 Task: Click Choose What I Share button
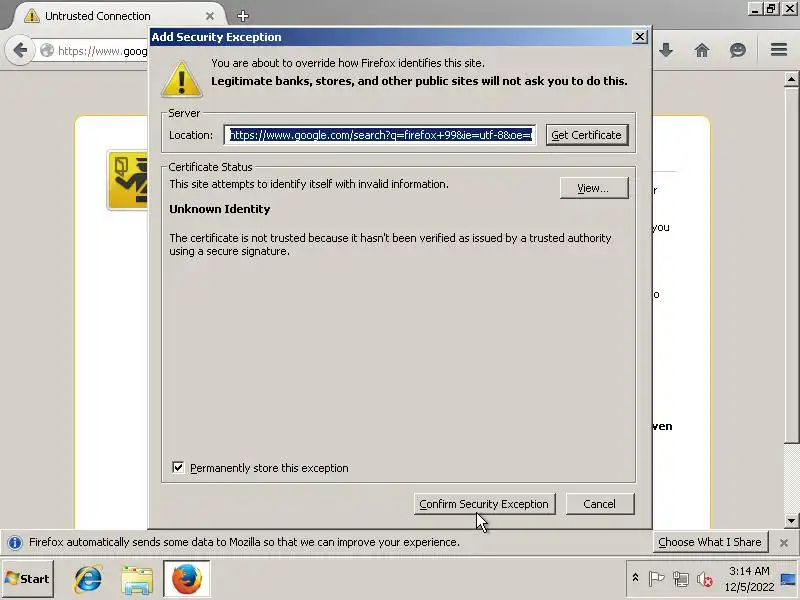tap(710, 542)
